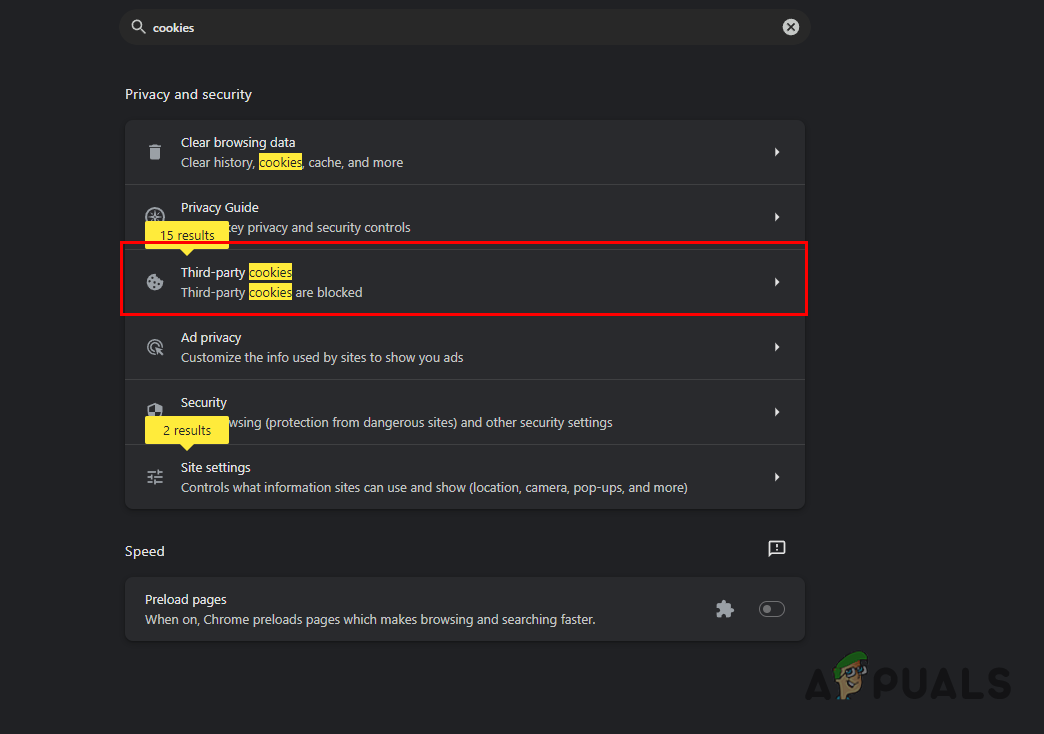Click the 15 results bubble
Viewport: 1044px width, 734px height.
pos(187,235)
